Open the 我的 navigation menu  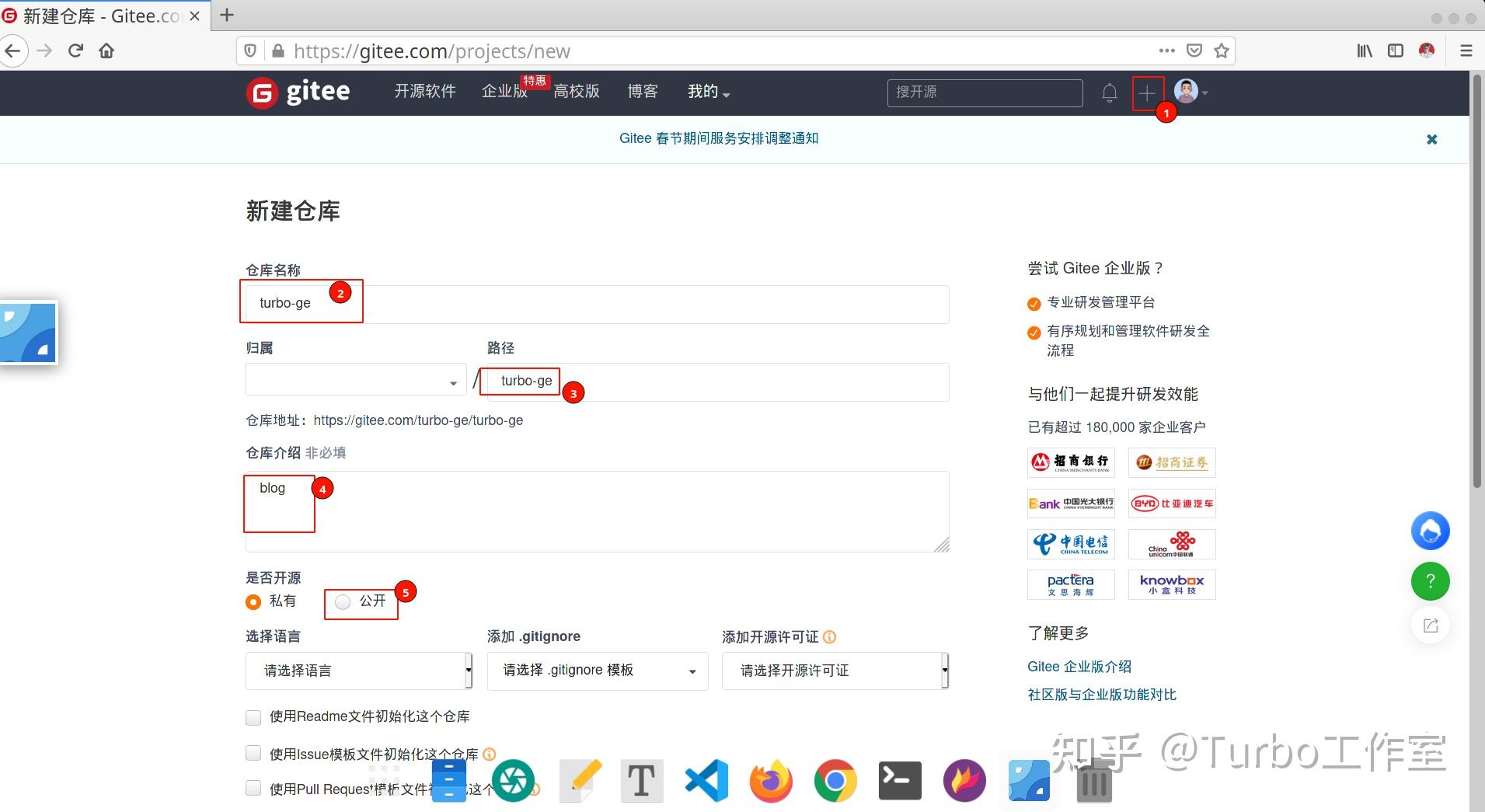(x=707, y=91)
